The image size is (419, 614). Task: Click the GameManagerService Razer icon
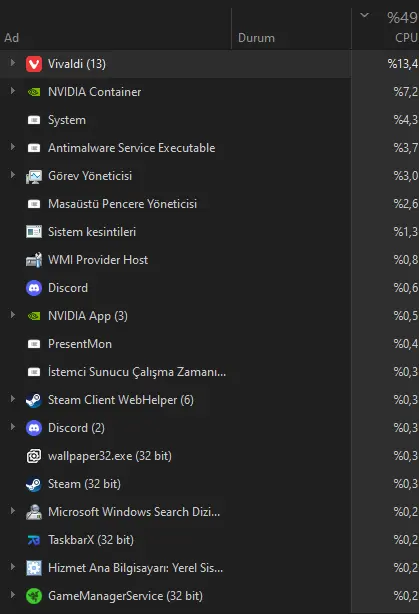(x=34, y=596)
